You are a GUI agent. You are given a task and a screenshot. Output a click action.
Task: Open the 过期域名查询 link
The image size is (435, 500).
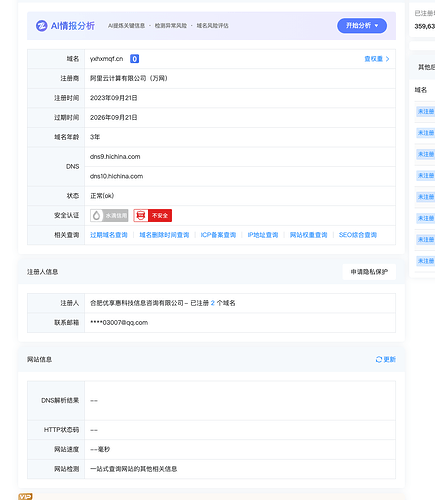pyautogui.click(x=109, y=235)
